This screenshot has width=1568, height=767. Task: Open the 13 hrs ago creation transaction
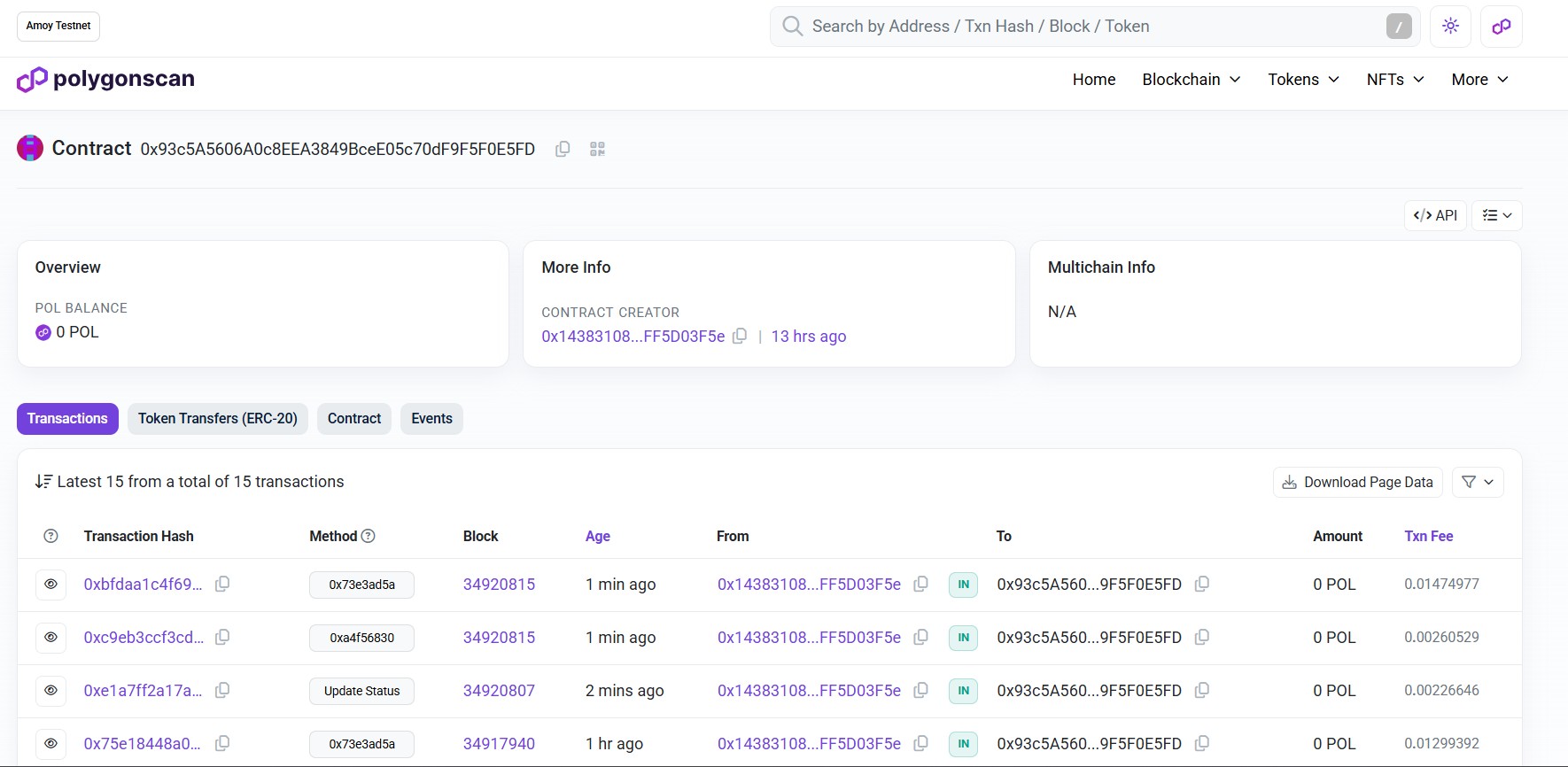809,337
